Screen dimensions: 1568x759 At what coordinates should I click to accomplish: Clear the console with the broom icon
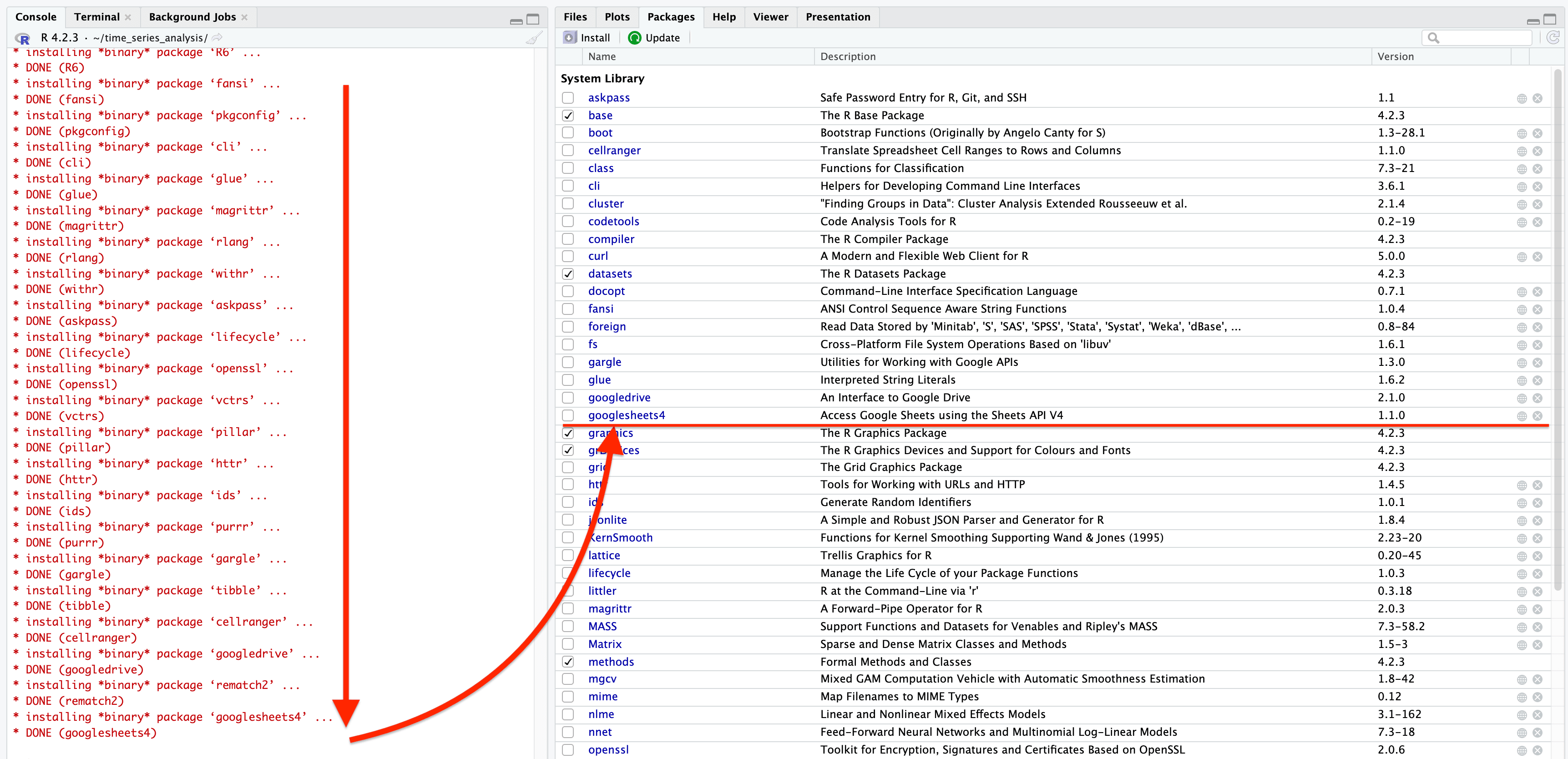click(x=534, y=38)
